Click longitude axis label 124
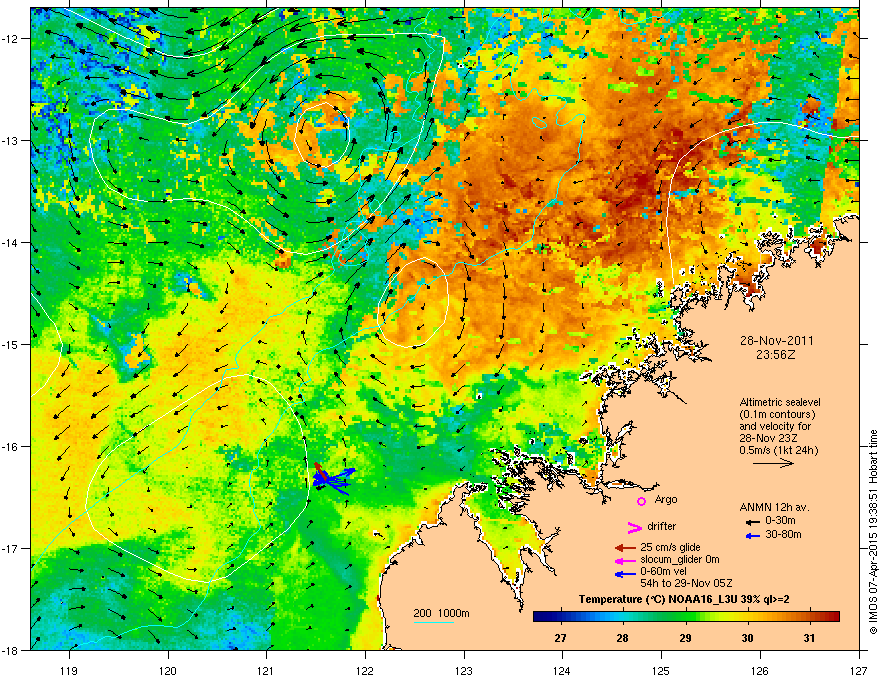Screen dimensions: 880x680 562,671
